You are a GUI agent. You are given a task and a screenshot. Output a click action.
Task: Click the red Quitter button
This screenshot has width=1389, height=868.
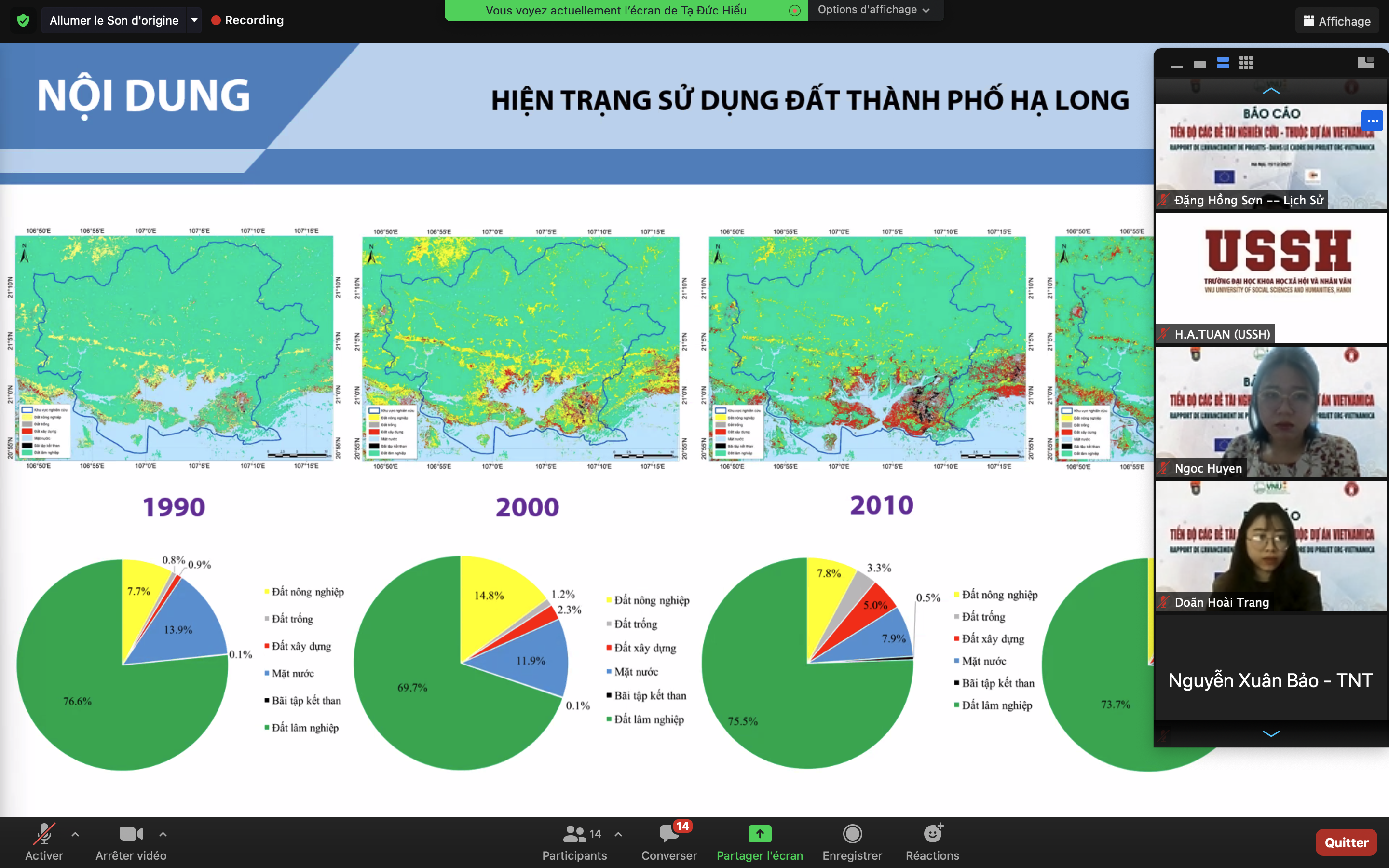click(x=1346, y=842)
